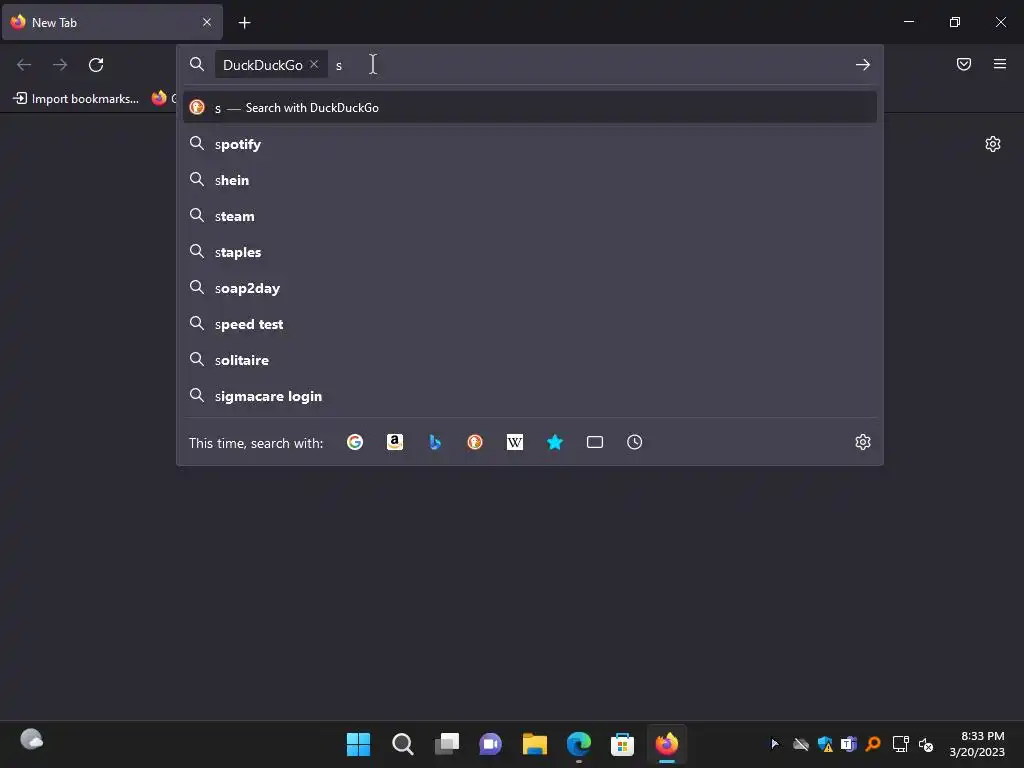Screen dimensions: 1024x768
Task: Choose the sigmacare login suggestion
Action: [x=530, y=396]
